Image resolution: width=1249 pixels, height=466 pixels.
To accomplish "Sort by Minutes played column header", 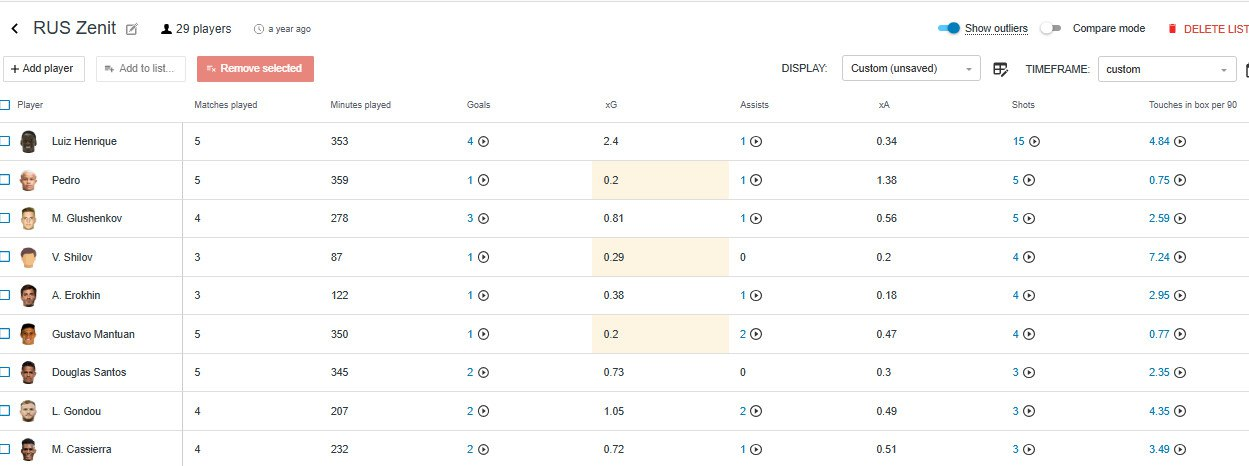I will click(360, 105).
